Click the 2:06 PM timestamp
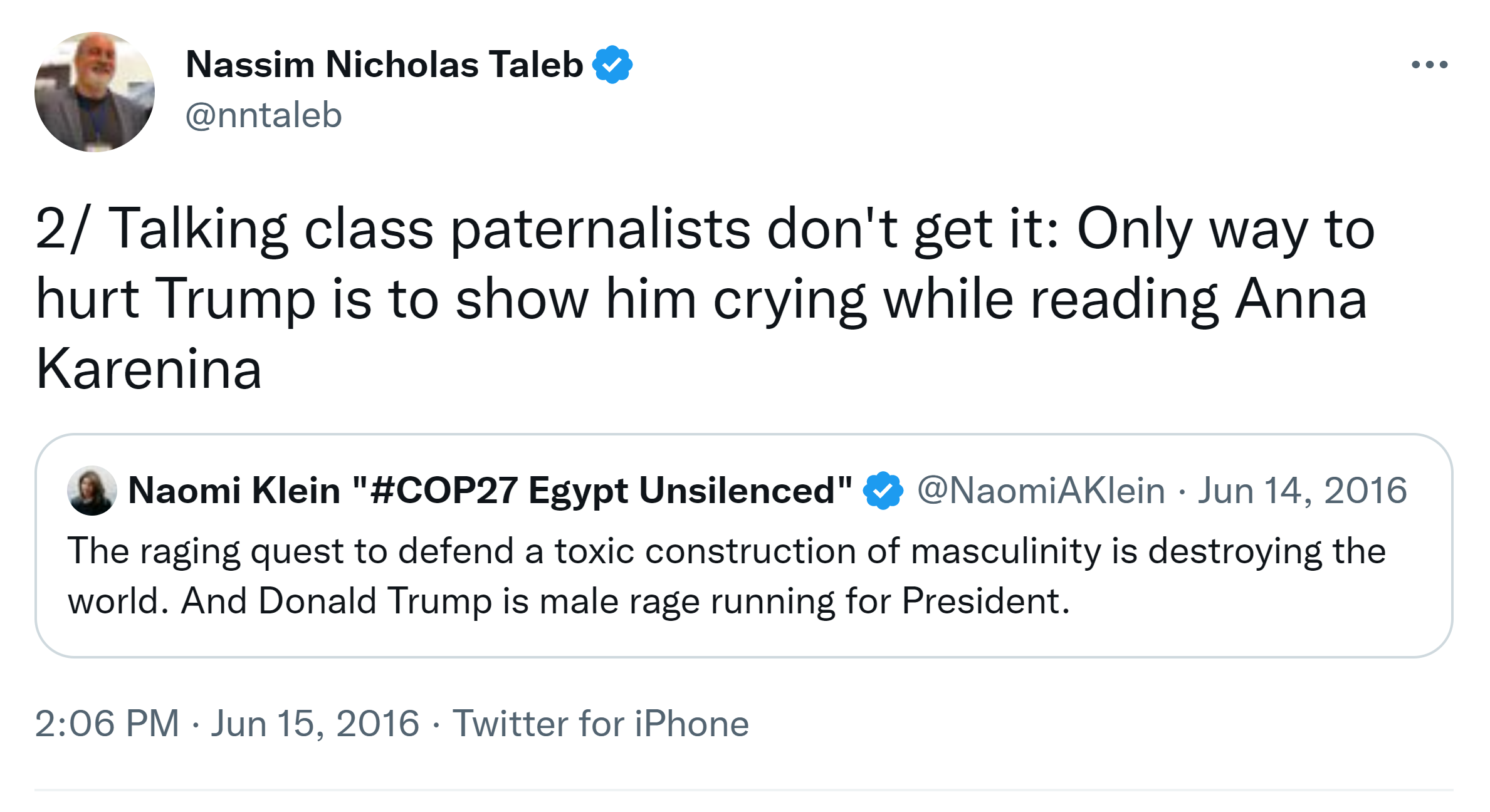Image resolution: width=1490 pixels, height=812 pixels. 107,724
